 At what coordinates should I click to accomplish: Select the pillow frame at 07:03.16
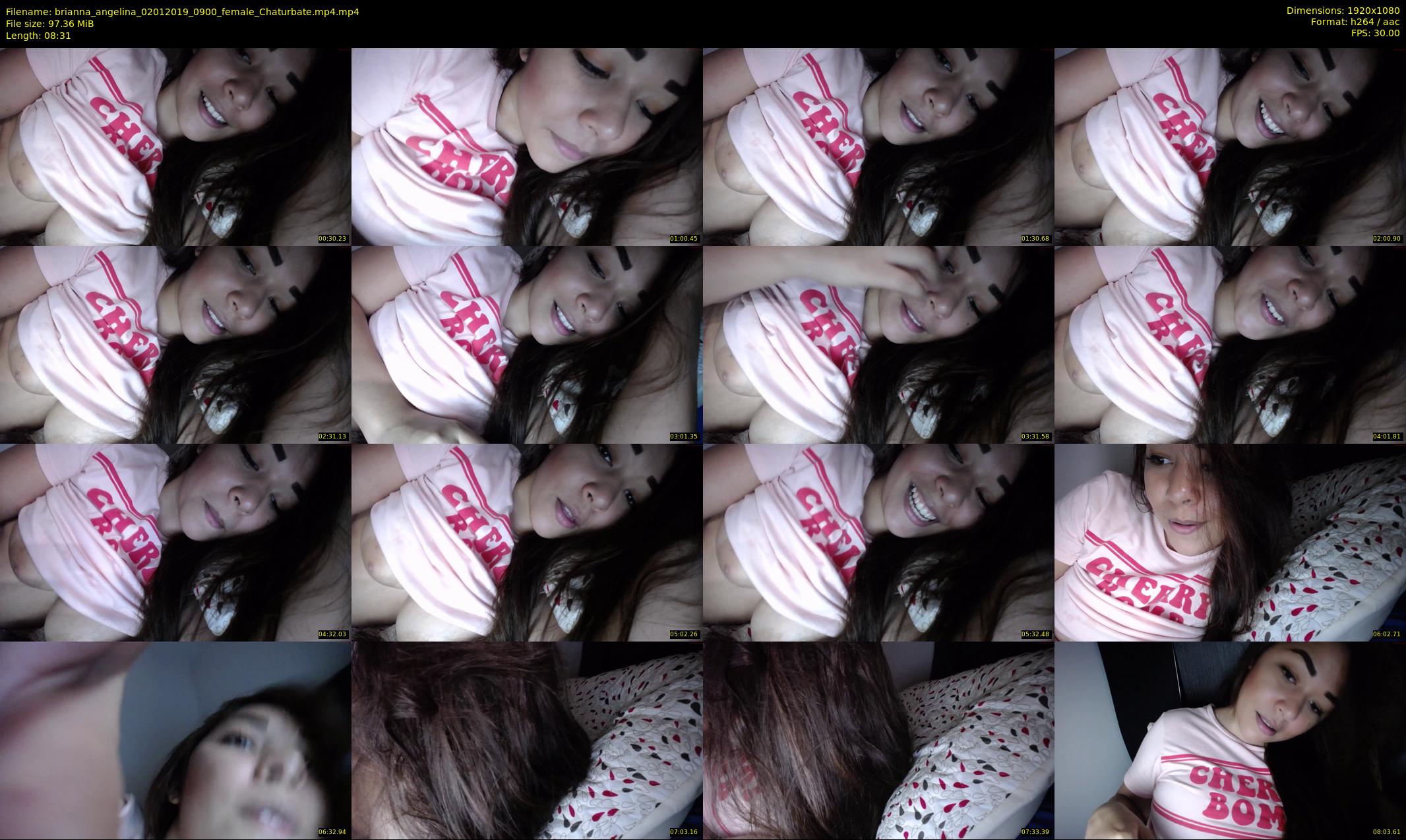point(526,740)
